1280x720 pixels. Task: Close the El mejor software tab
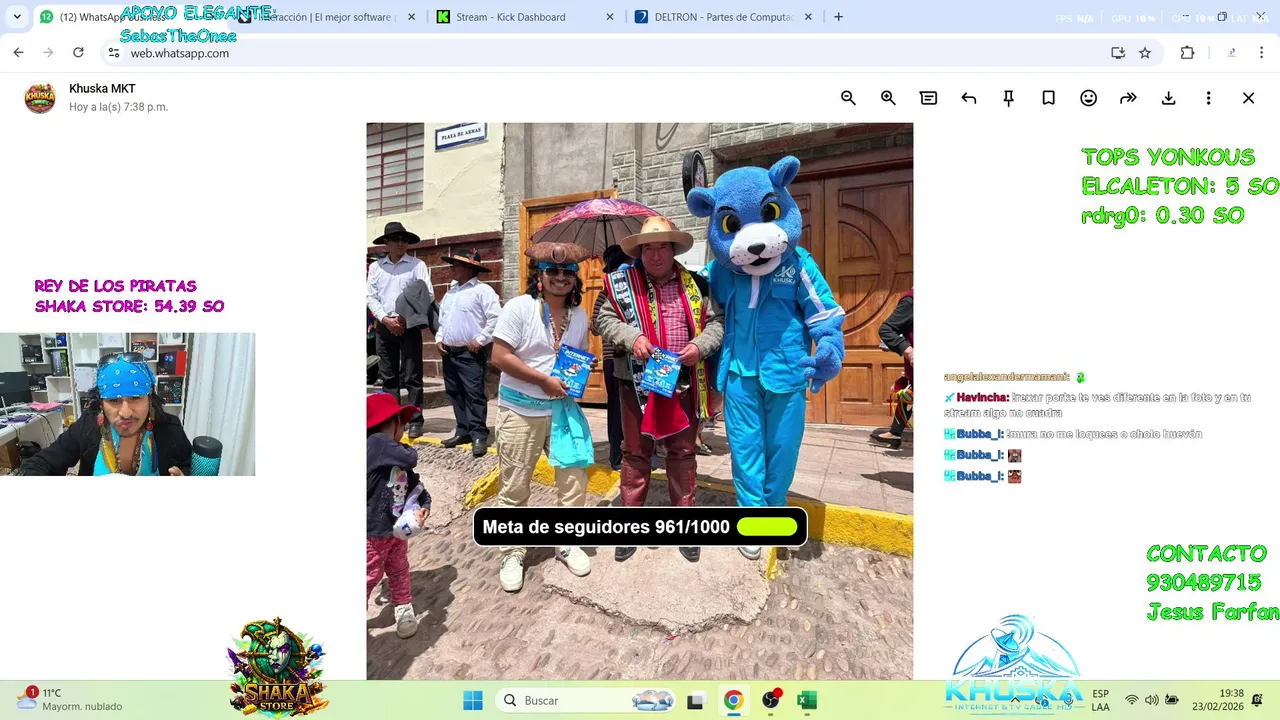click(411, 17)
